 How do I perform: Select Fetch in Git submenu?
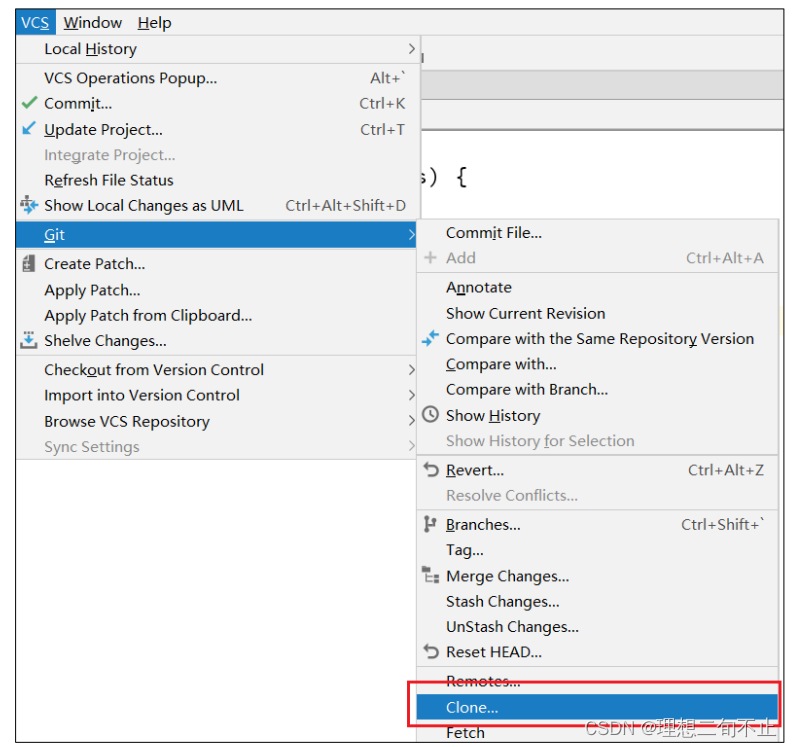click(x=597, y=731)
